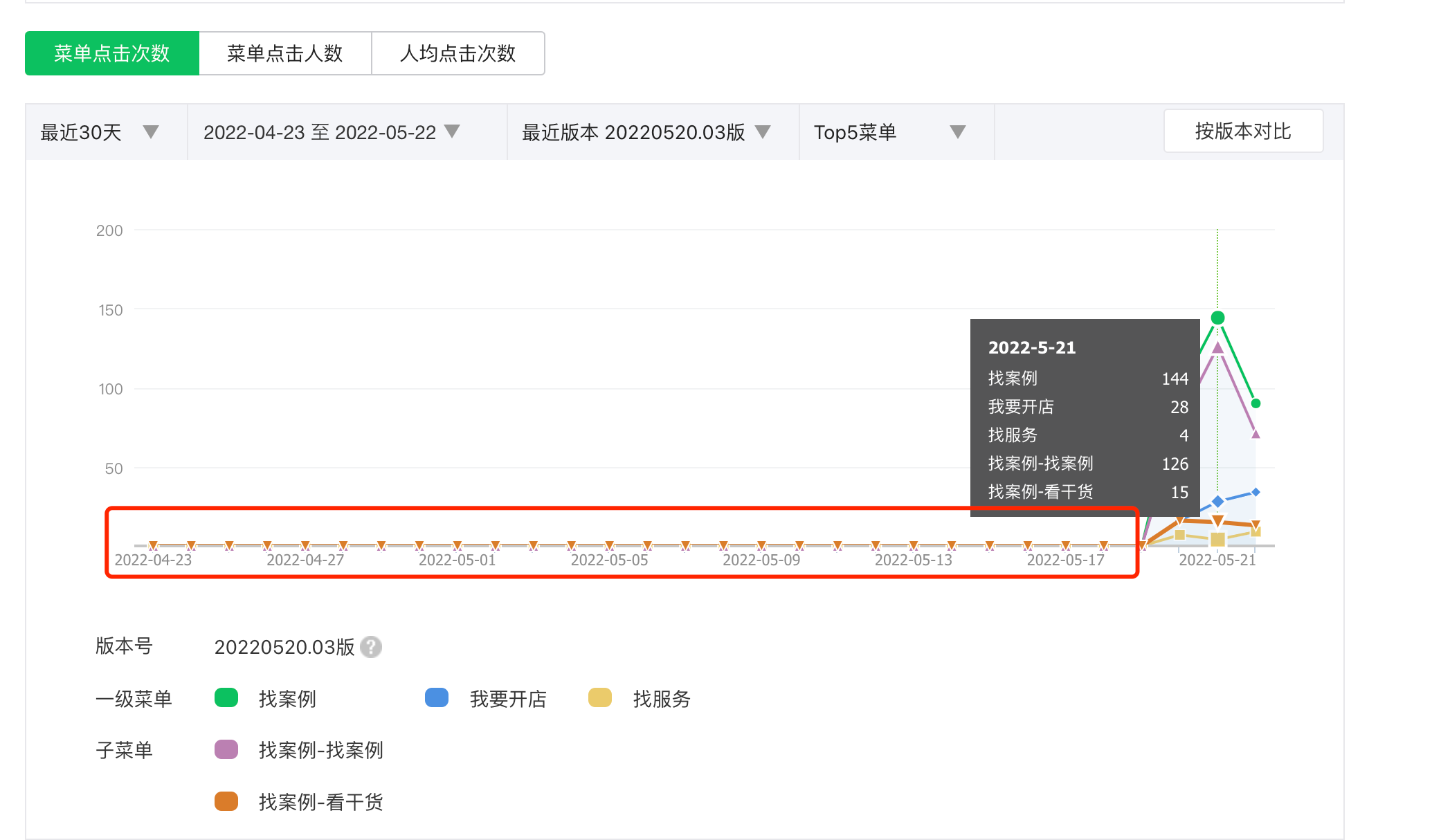Open the 最近30天 time range dropdown
The image size is (1441, 840).
tap(150, 131)
